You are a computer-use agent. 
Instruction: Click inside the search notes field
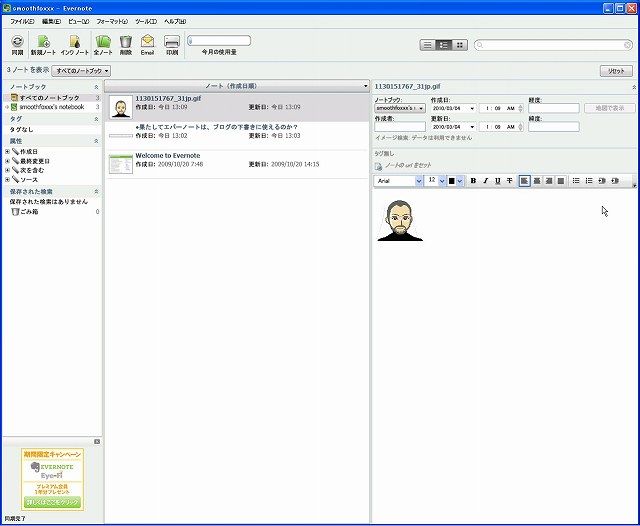(553, 45)
